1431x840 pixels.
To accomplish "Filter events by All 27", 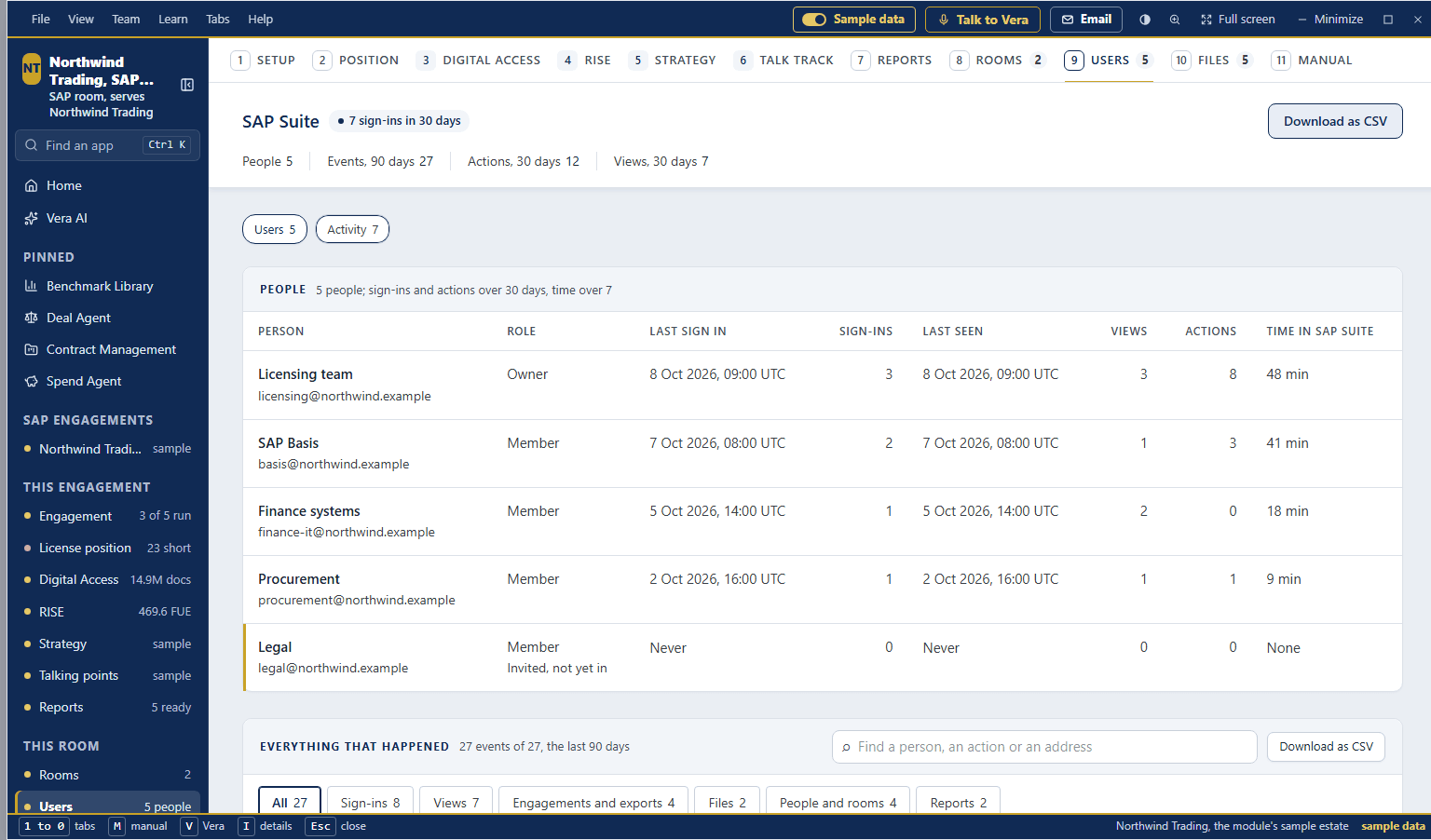I will (290, 803).
